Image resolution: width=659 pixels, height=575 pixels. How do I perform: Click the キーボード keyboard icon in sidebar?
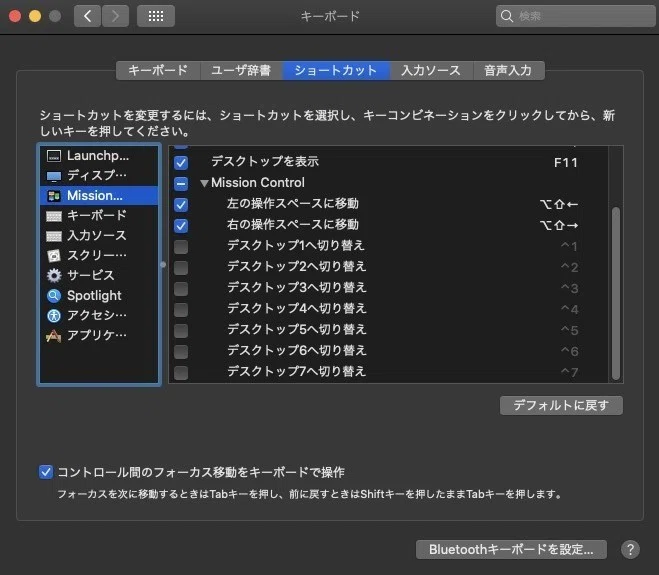pyautogui.click(x=54, y=216)
